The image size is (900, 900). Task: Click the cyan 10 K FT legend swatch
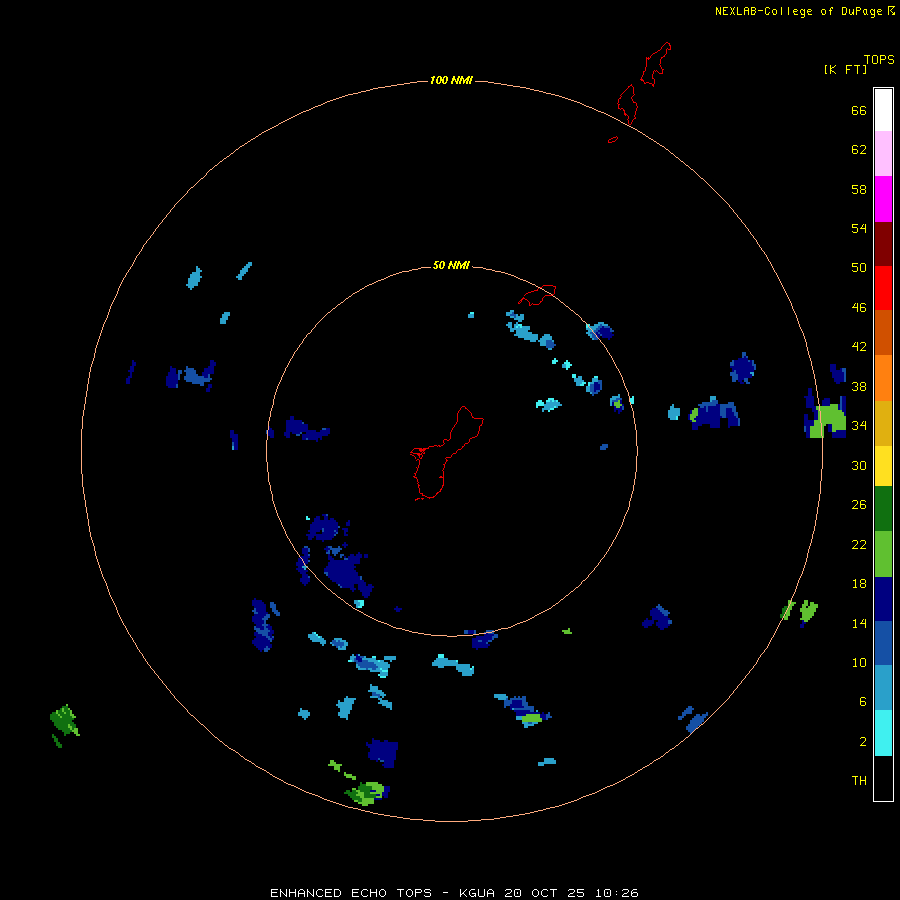[x=883, y=733]
